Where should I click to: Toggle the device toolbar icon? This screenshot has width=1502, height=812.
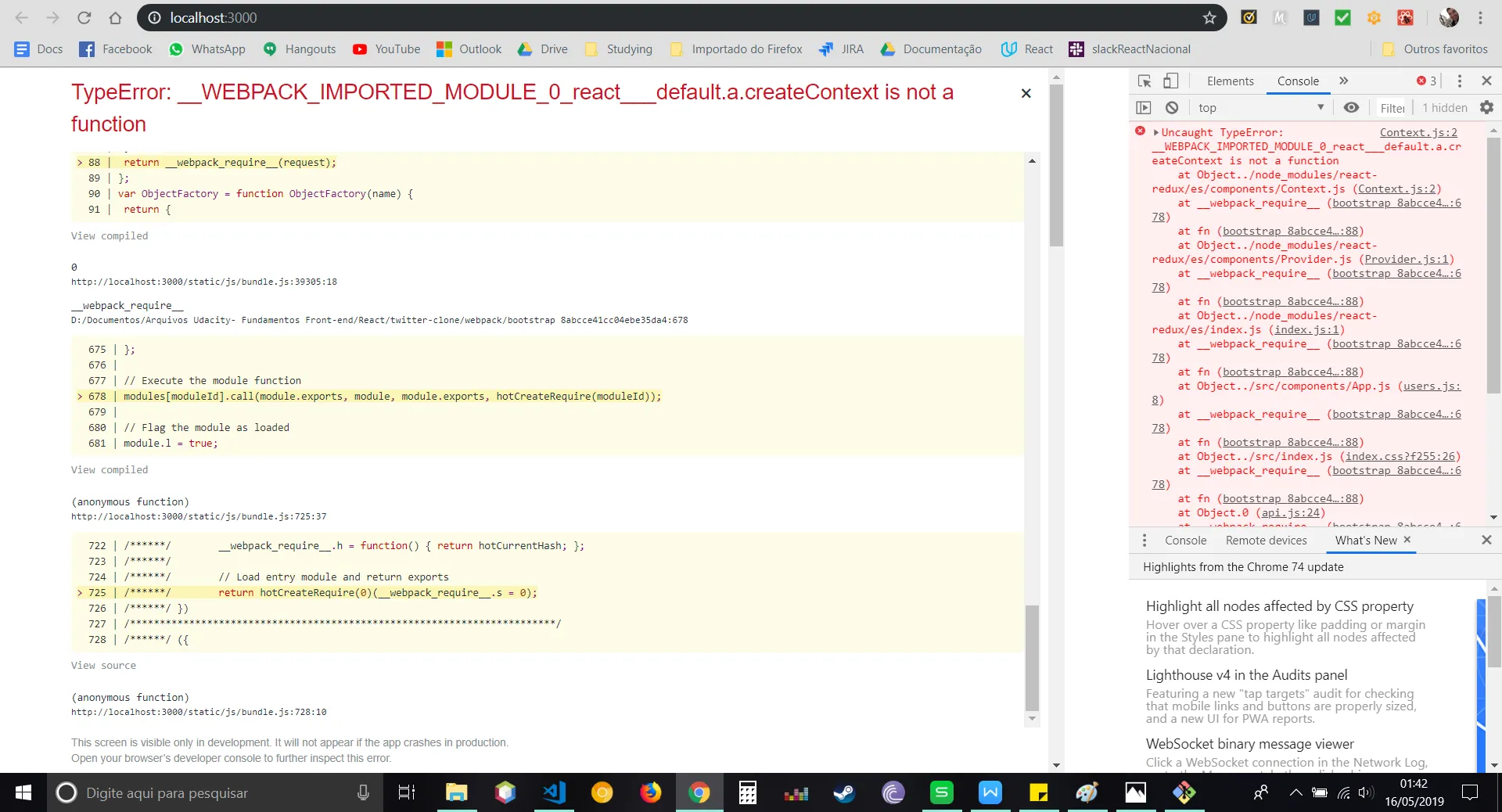pyautogui.click(x=1170, y=81)
